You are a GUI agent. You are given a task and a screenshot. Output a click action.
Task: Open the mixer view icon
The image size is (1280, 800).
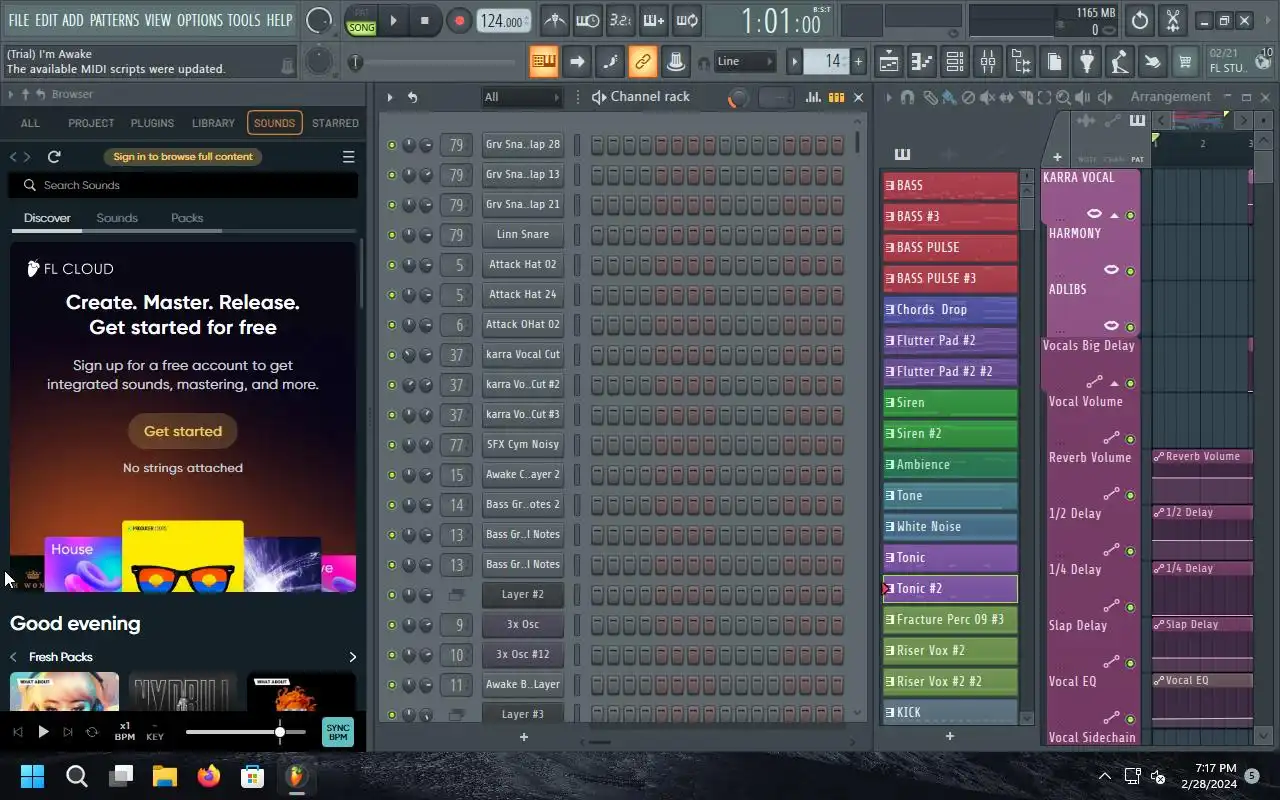988,62
